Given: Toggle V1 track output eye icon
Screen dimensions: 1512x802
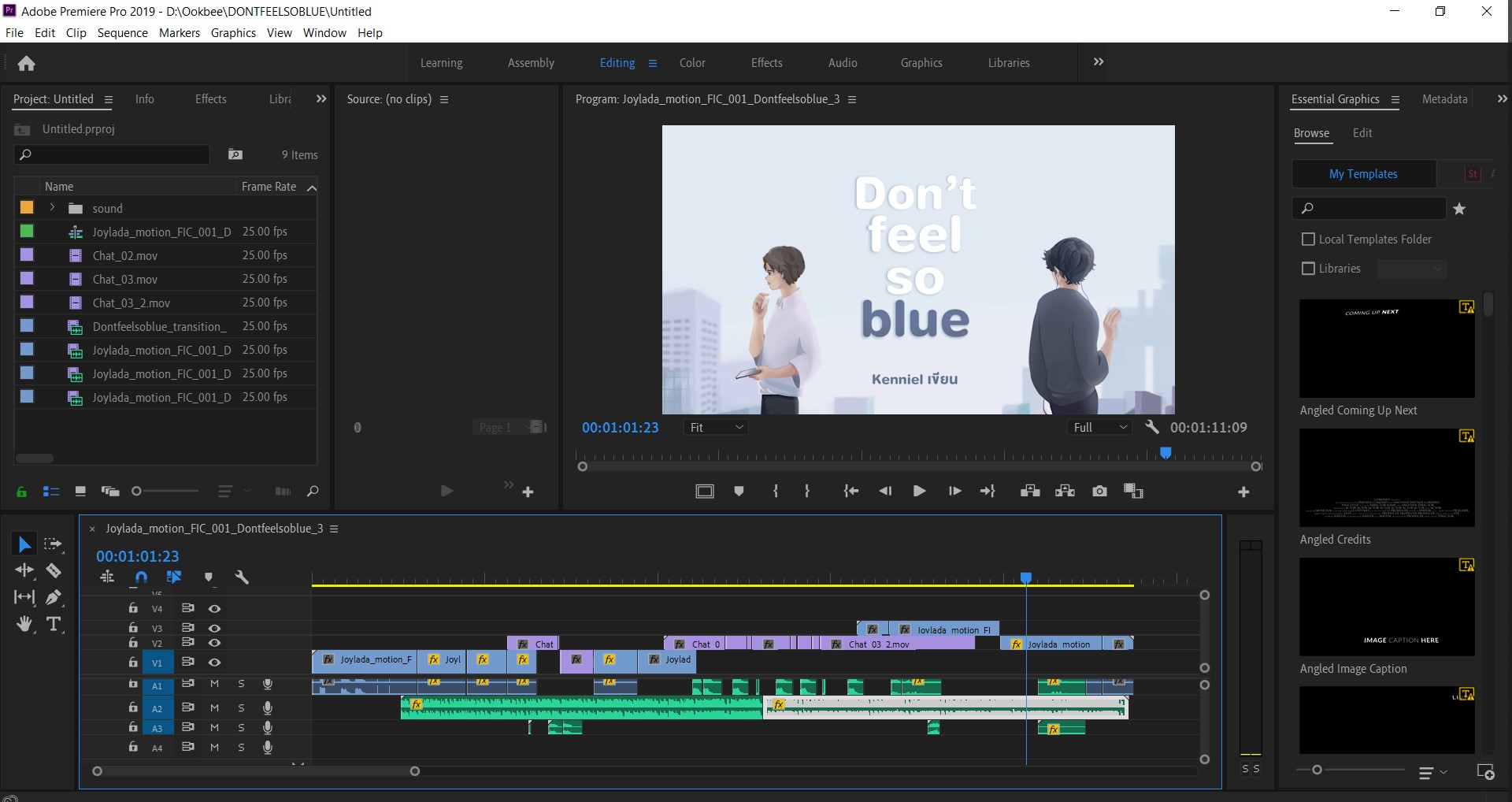Looking at the screenshot, I should [214, 663].
